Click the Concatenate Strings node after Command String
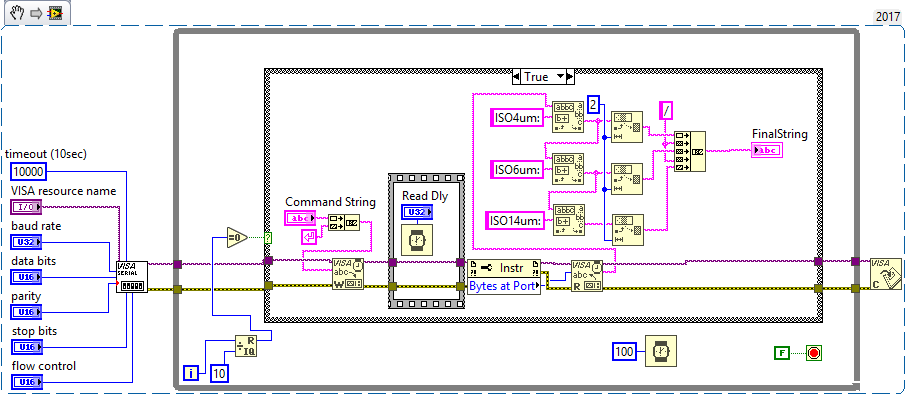This screenshot has height=395, width=906. click(344, 223)
